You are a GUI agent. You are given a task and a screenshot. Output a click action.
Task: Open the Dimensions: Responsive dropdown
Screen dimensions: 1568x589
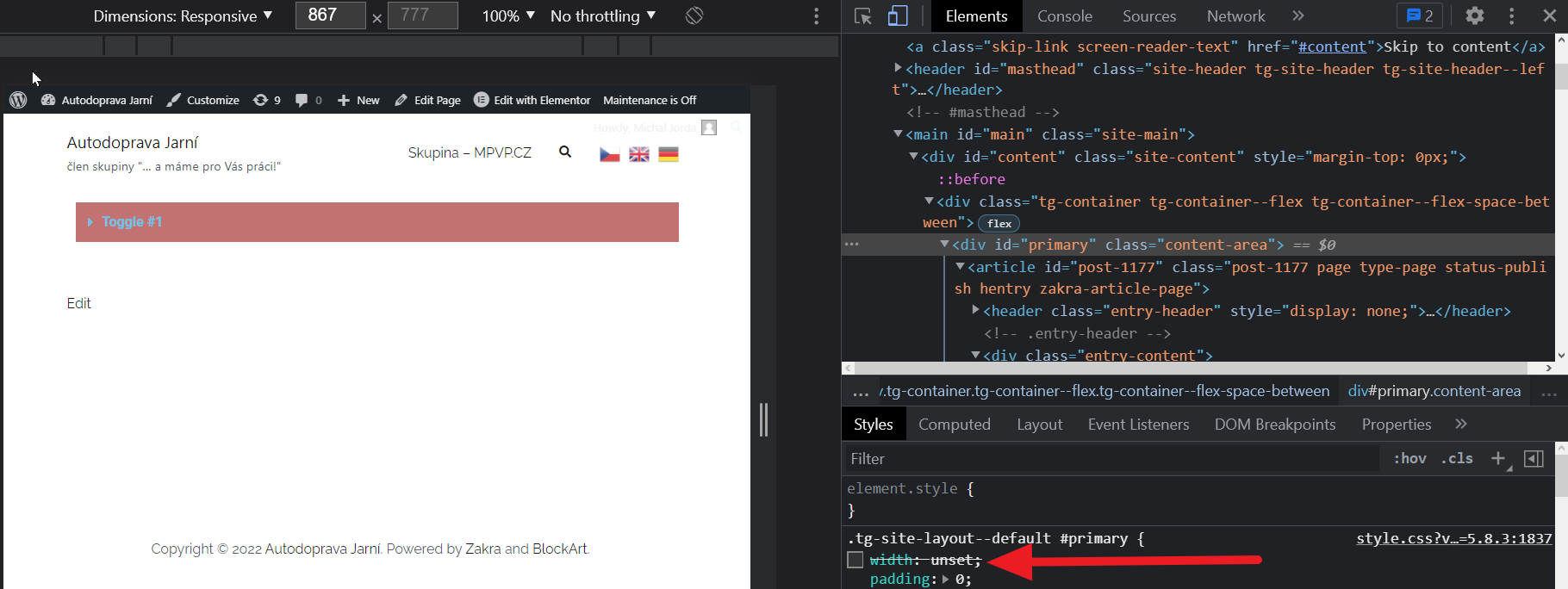pyautogui.click(x=183, y=15)
